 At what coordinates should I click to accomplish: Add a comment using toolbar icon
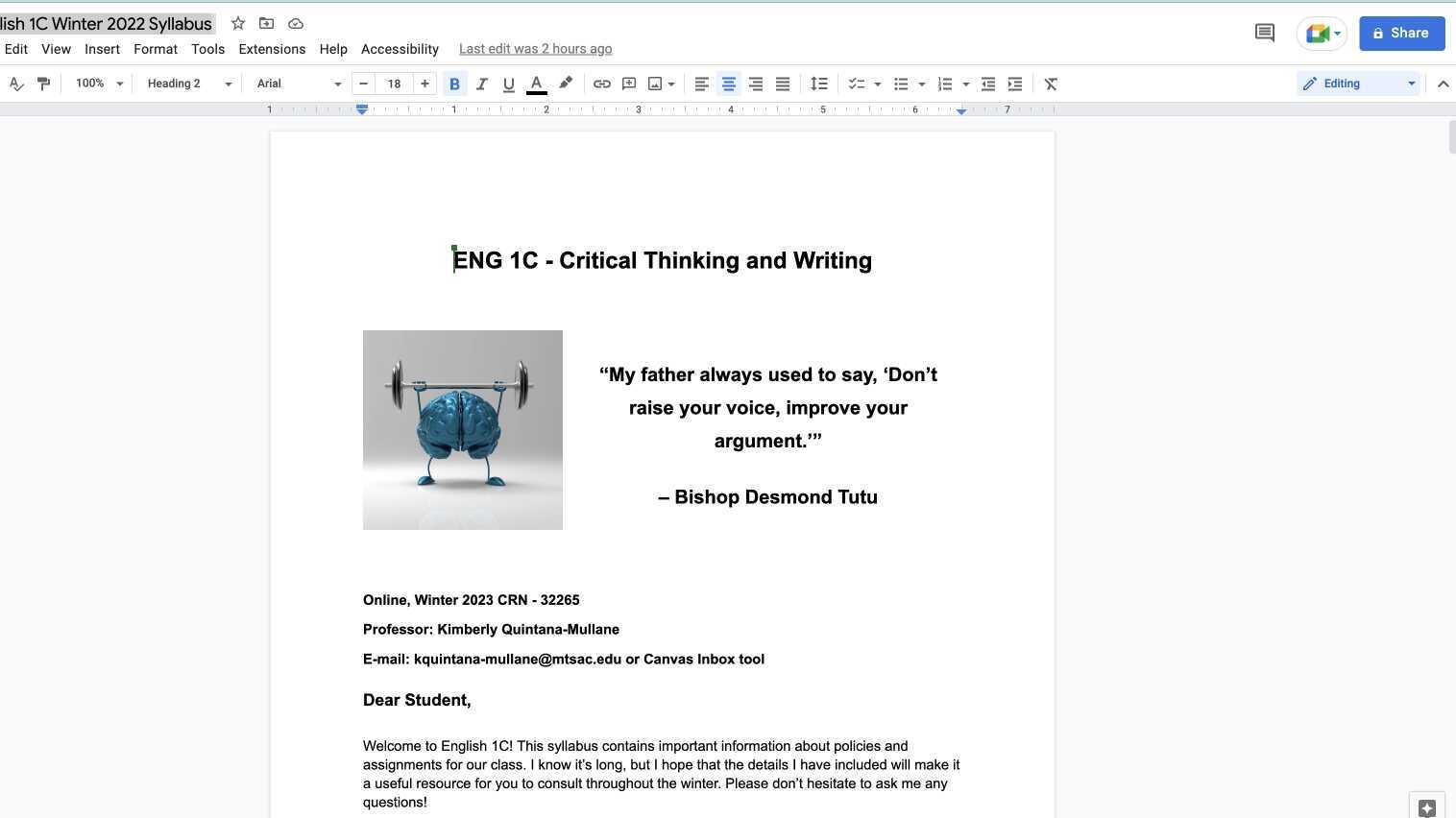pyautogui.click(x=629, y=84)
